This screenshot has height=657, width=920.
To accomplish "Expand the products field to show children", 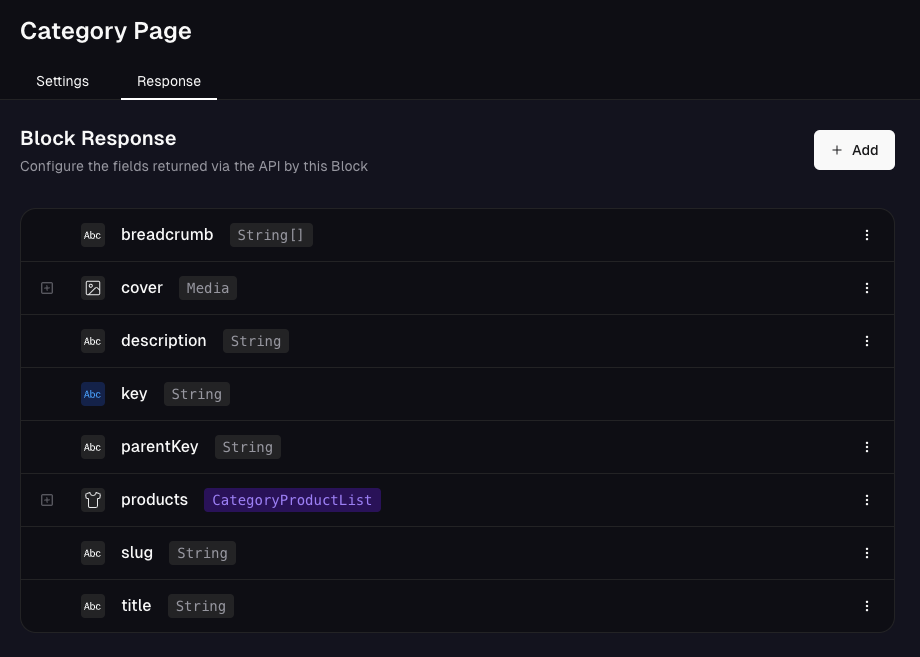I will tap(46, 500).
